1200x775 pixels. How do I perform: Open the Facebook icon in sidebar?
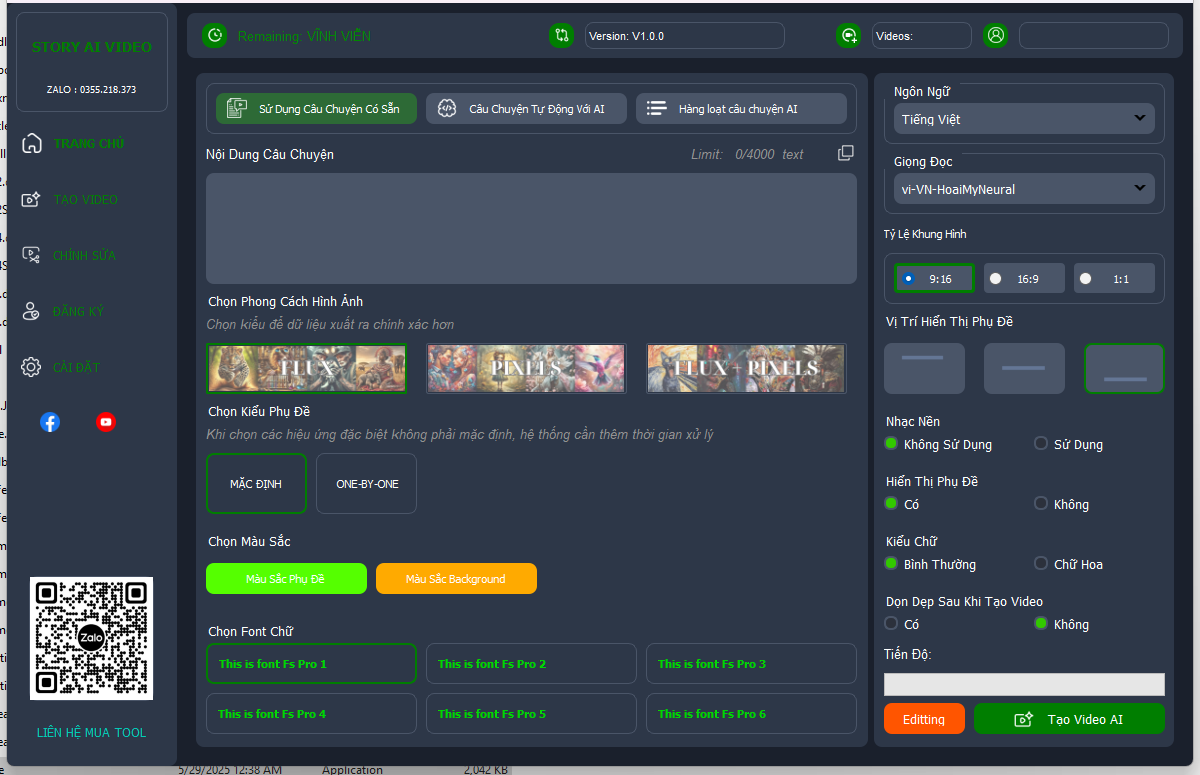[x=50, y=422]
